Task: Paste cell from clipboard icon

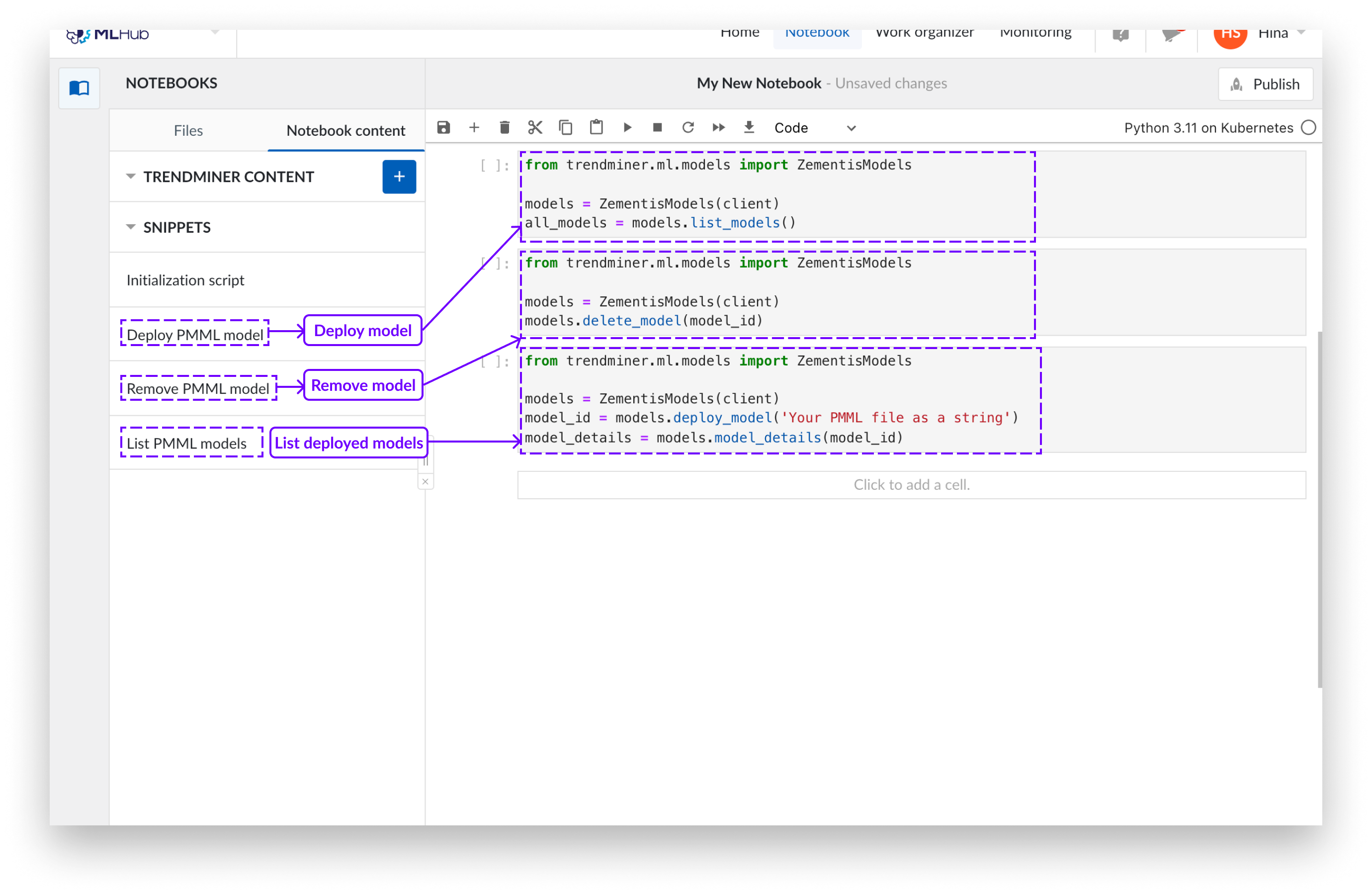Action: point(596,127)
